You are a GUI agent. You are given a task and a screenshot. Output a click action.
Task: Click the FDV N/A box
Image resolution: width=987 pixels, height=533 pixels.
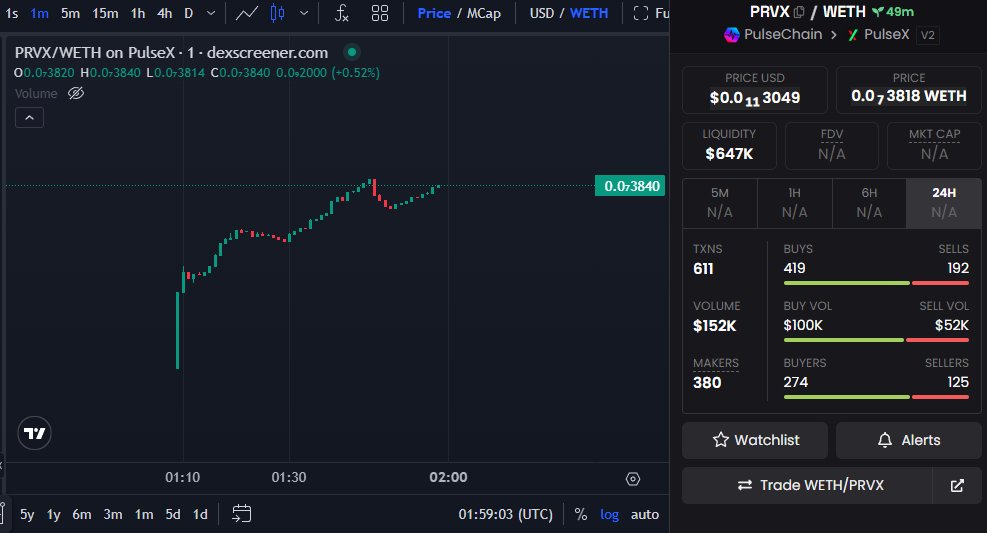click(832, 146)
